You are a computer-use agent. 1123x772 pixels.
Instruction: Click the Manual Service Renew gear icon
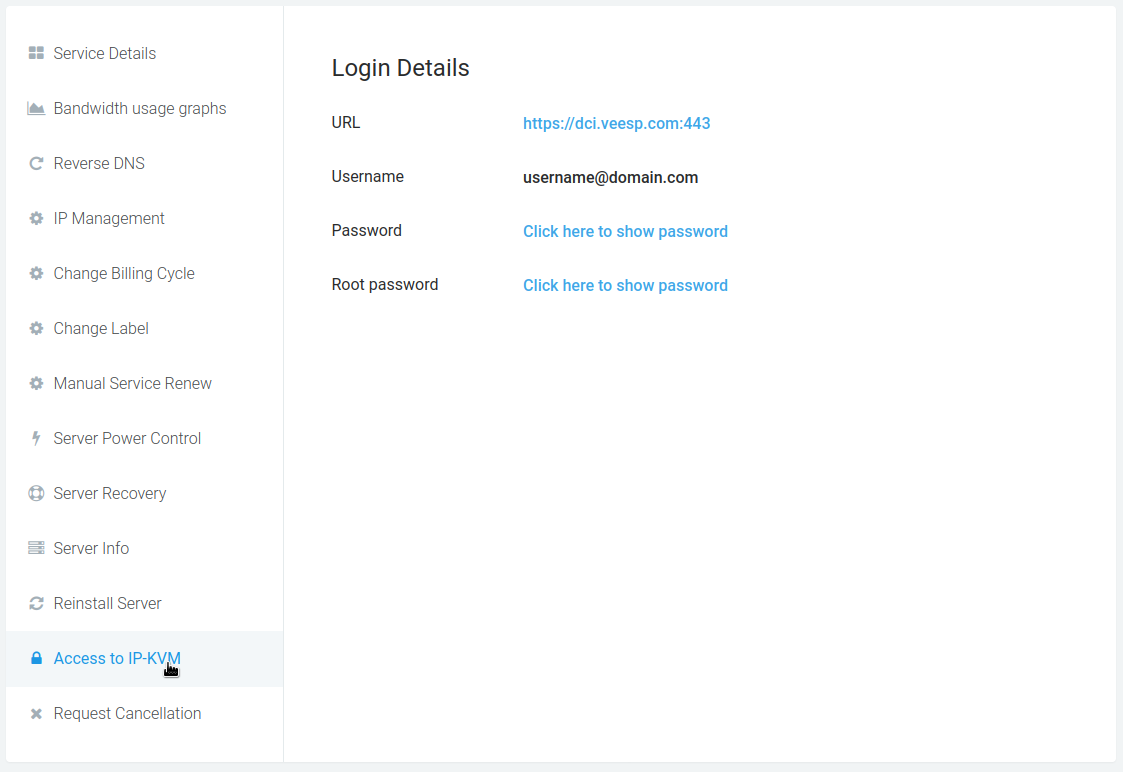(x=36, y=383)
